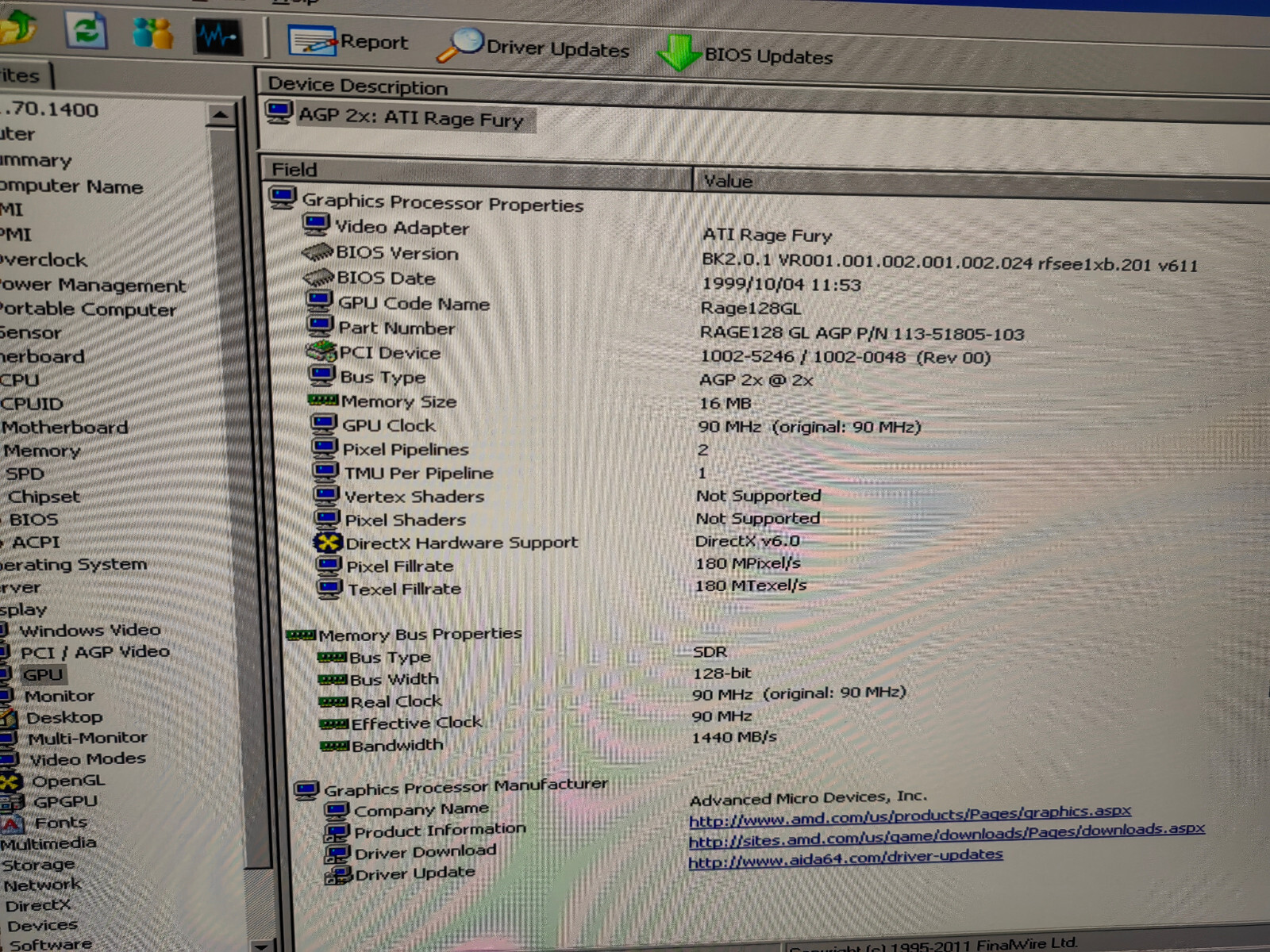Select the Driver Download field
Viewport: 1270px width, 952px height.
[425, 852]
